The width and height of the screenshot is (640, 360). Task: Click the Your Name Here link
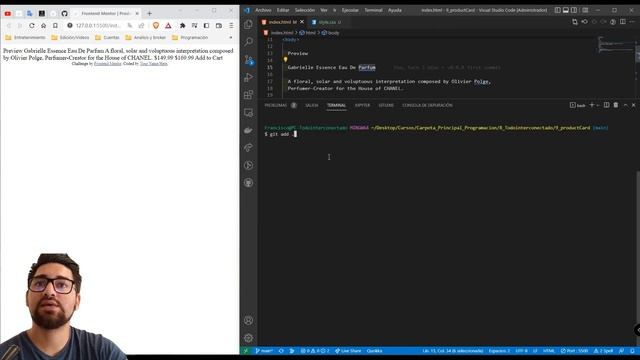pos(153,64)
